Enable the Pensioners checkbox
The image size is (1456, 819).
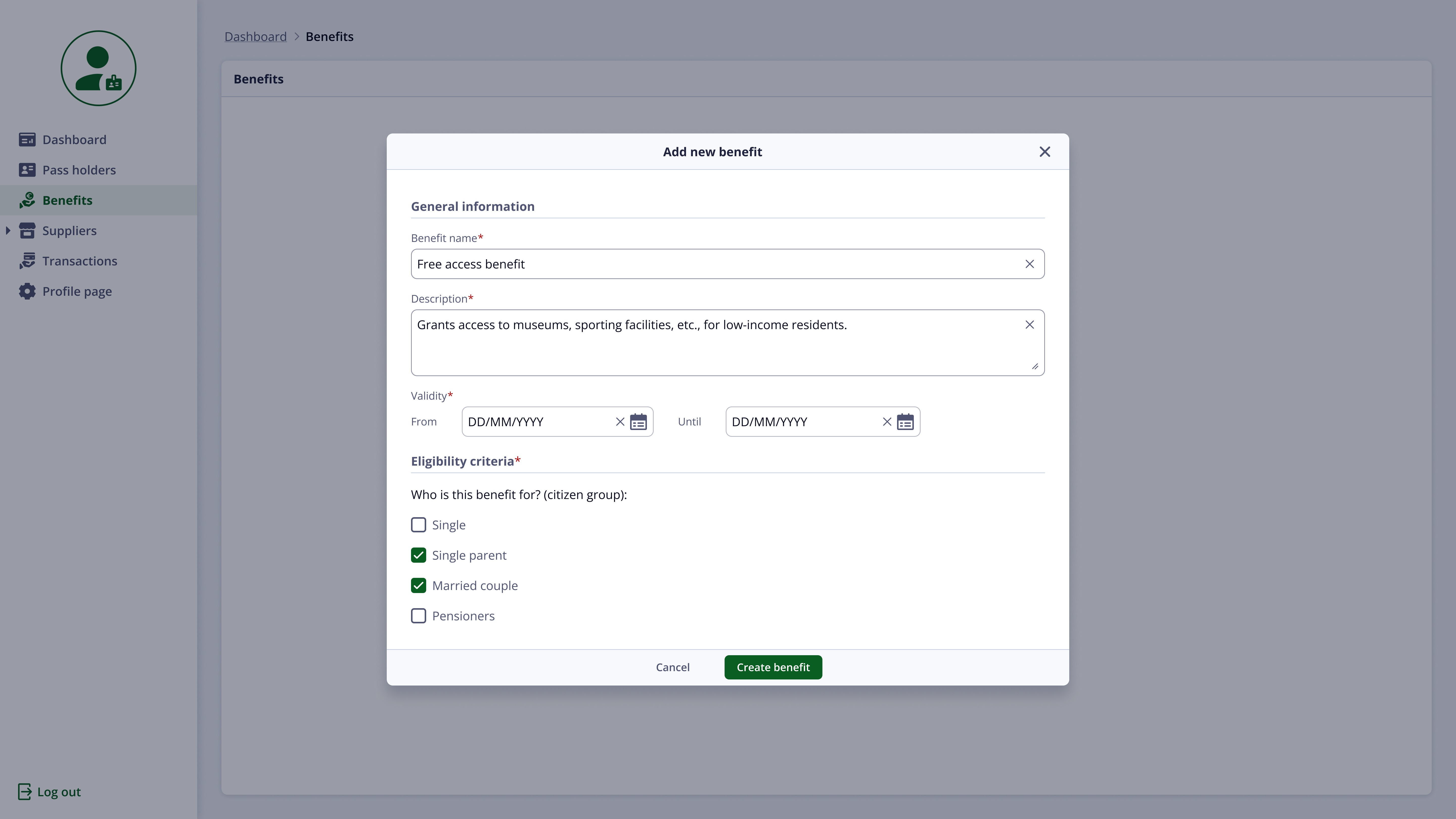pyautogui.click(x=418, y=616)
